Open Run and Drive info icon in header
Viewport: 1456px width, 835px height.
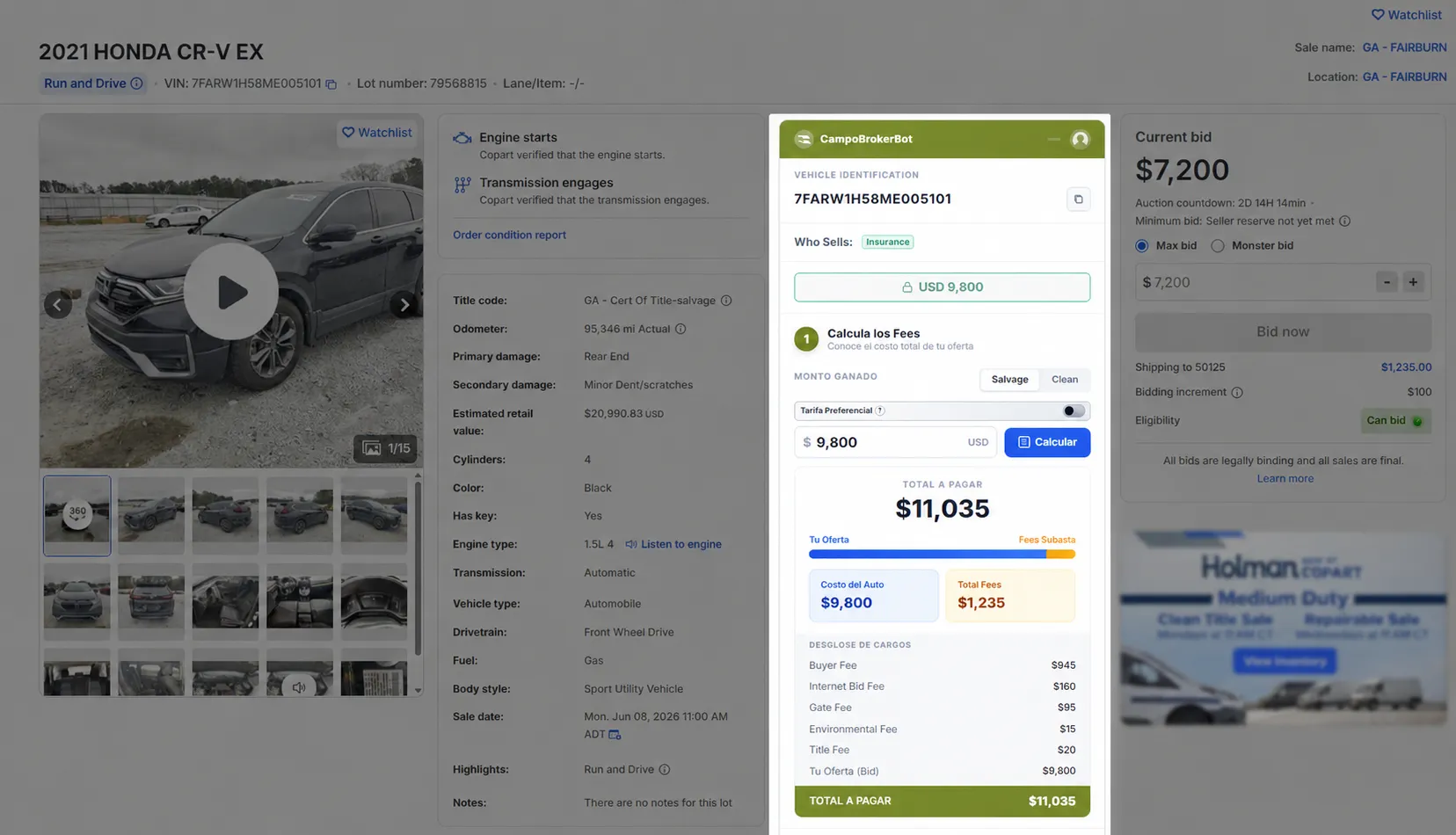(x=136, y=83)
